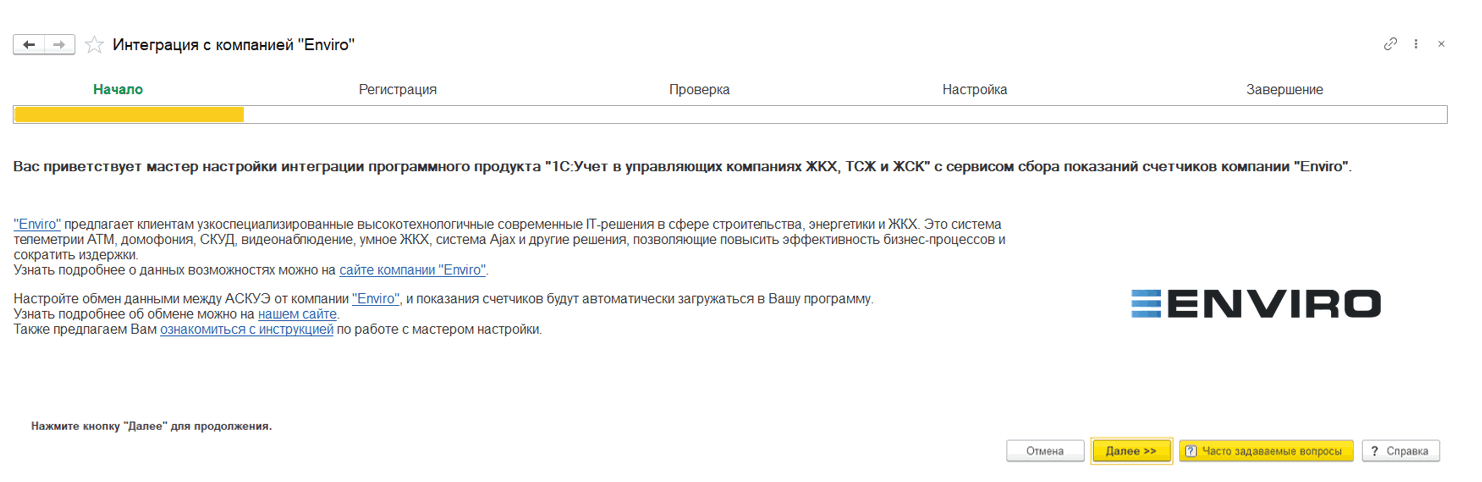Copy link to this form via chain icon
The image size is (1482, 482).
click(1390, 44)
